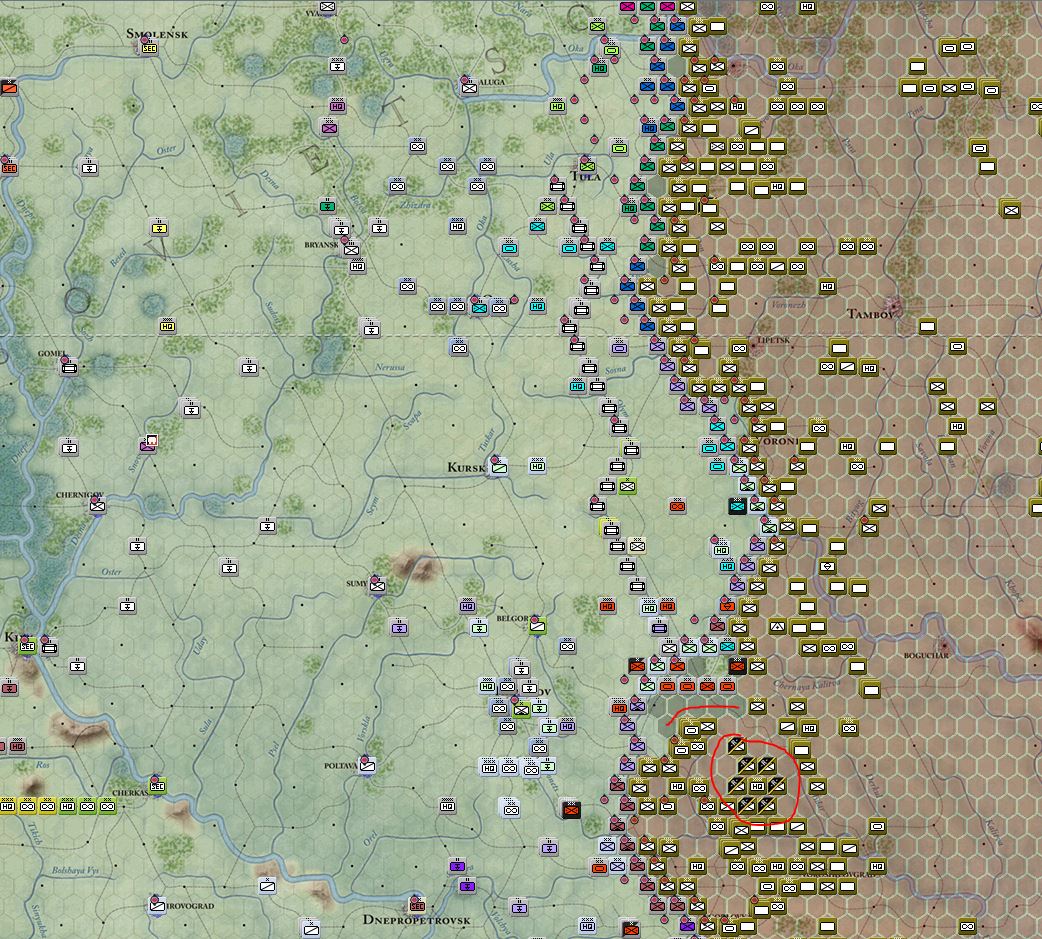Select the green SEC counter at Kiev
The height and width of the screenshot is (939, 1042).
(x=27, y=646)
